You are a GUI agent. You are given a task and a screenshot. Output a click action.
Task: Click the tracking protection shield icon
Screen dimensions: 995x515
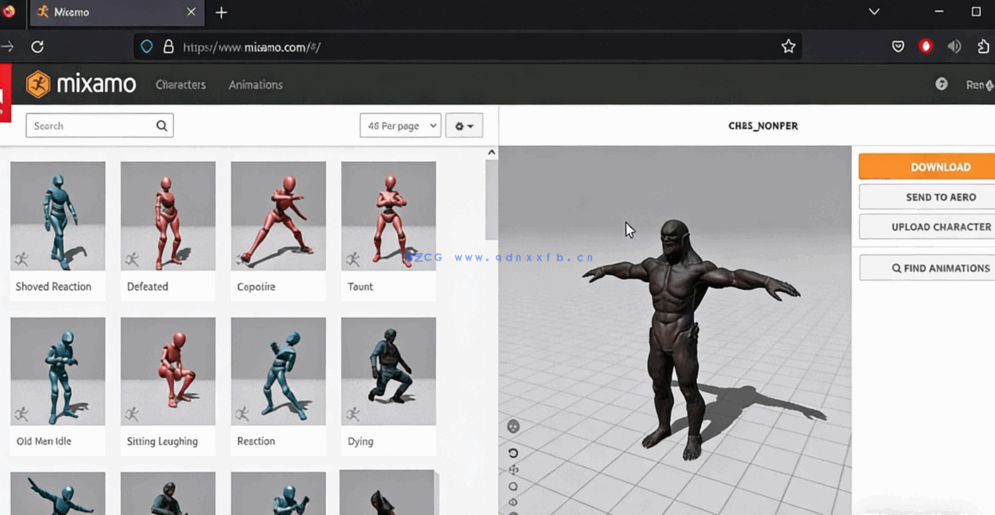pos(147,47)
